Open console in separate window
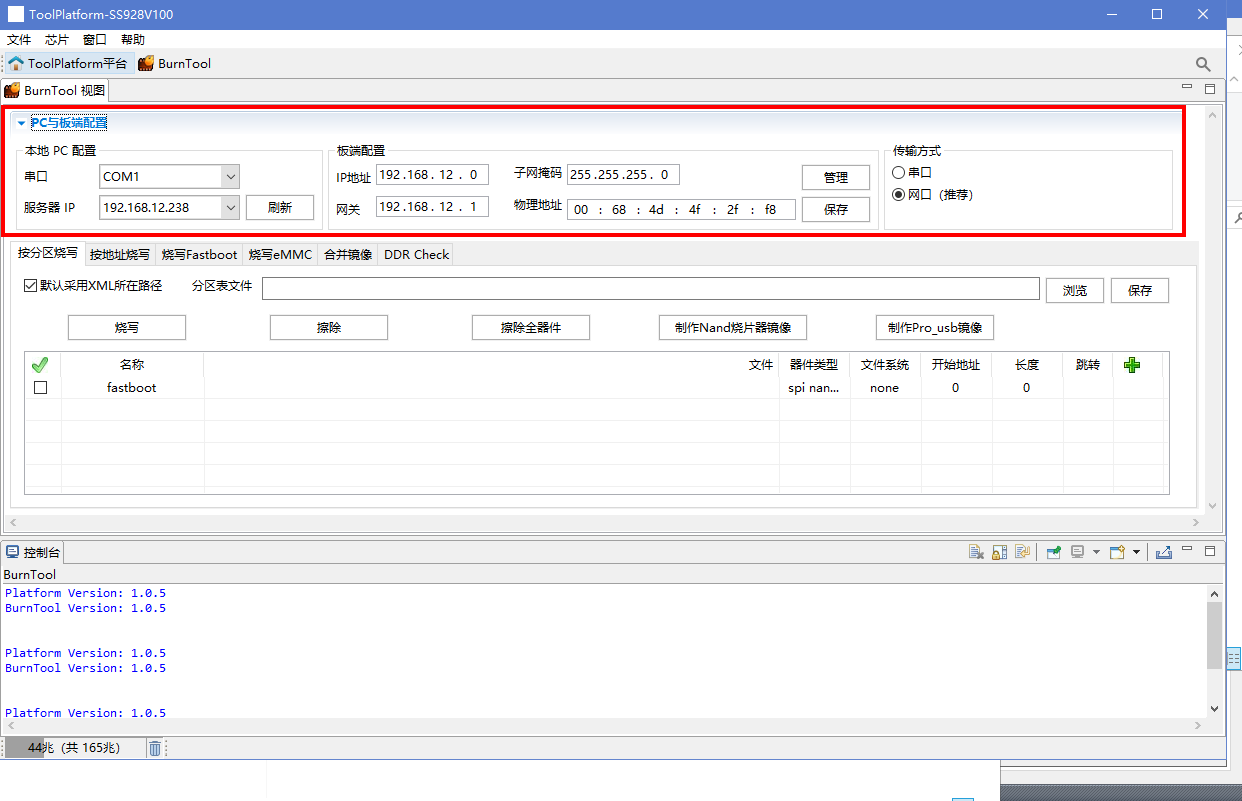The width and height of the screenshot is (1242, 801). coord(1163,552)
